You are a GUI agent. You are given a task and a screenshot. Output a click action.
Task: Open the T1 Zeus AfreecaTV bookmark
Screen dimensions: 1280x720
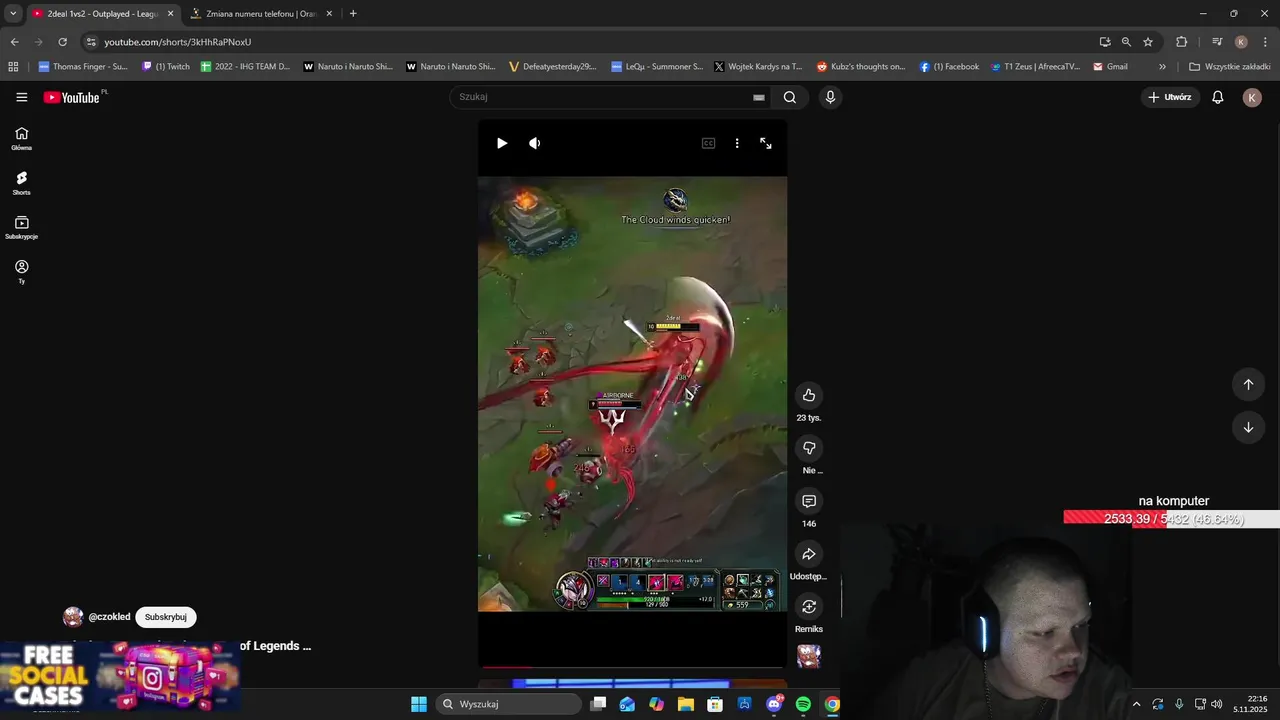pos(1035,67)
